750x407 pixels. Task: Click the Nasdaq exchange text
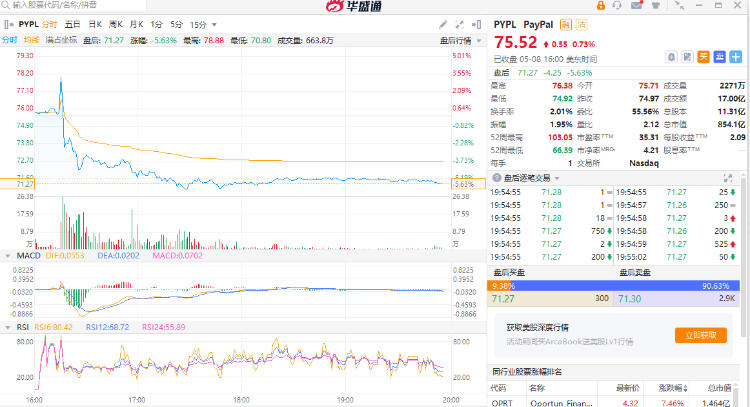click(x=644, y=163)
